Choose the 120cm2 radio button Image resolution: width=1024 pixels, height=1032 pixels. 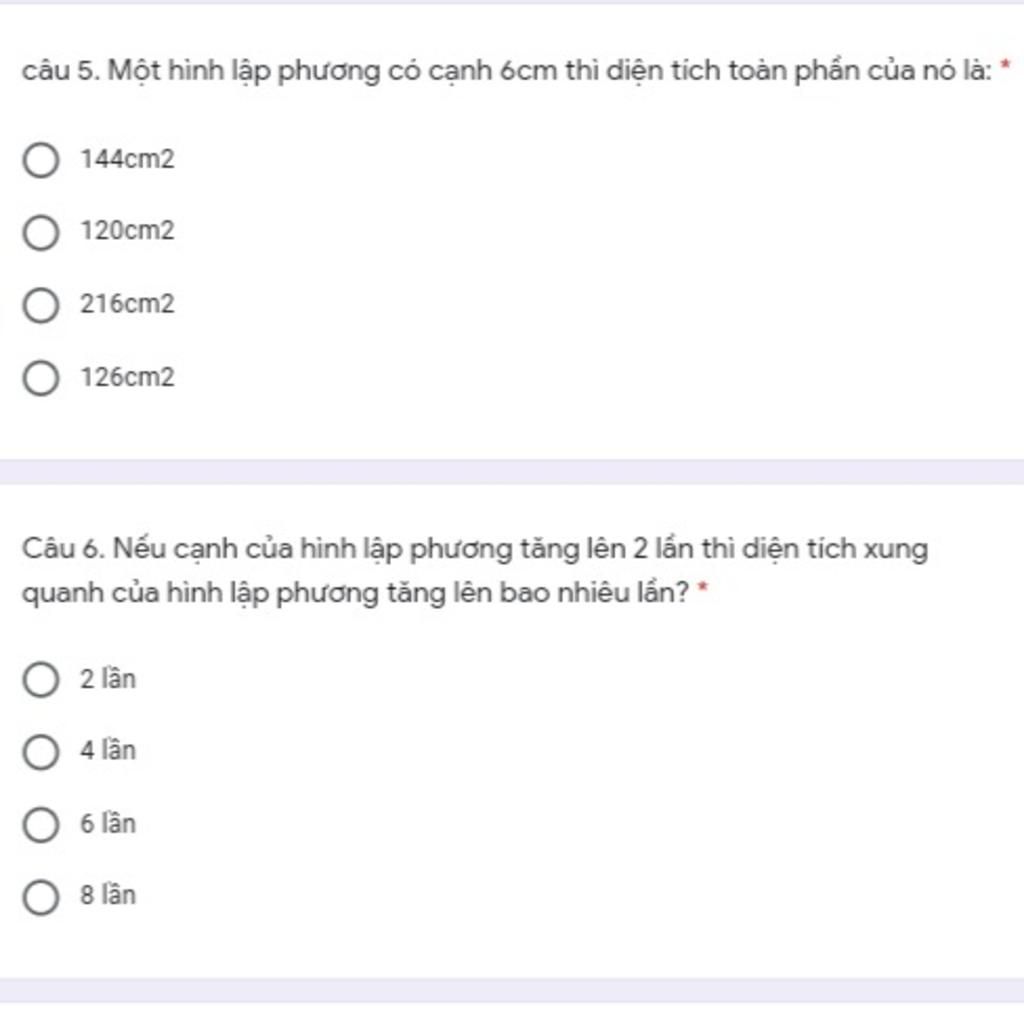point(41,232)
